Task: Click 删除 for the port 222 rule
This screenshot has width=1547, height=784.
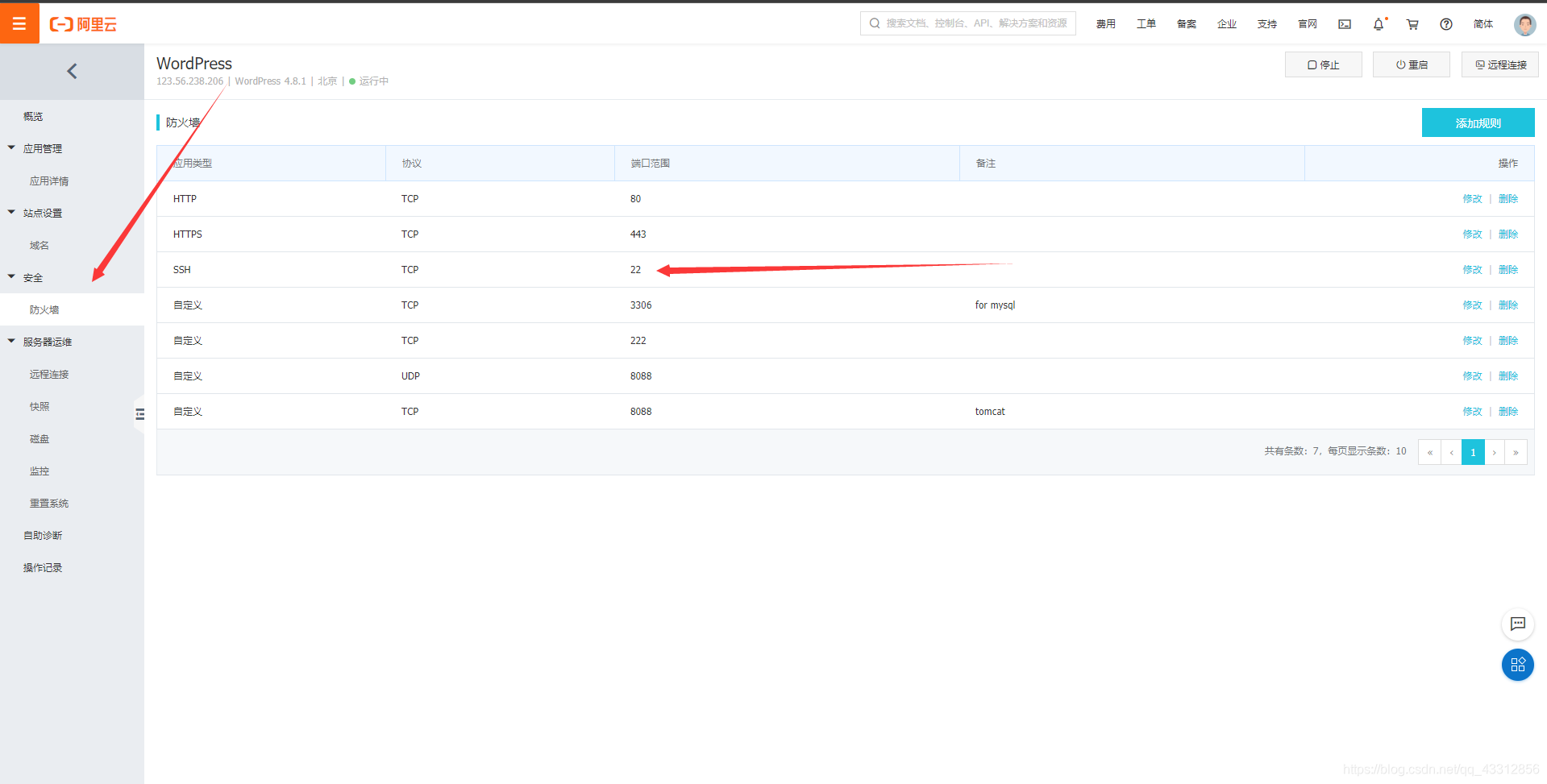Action: point(1508,340)
